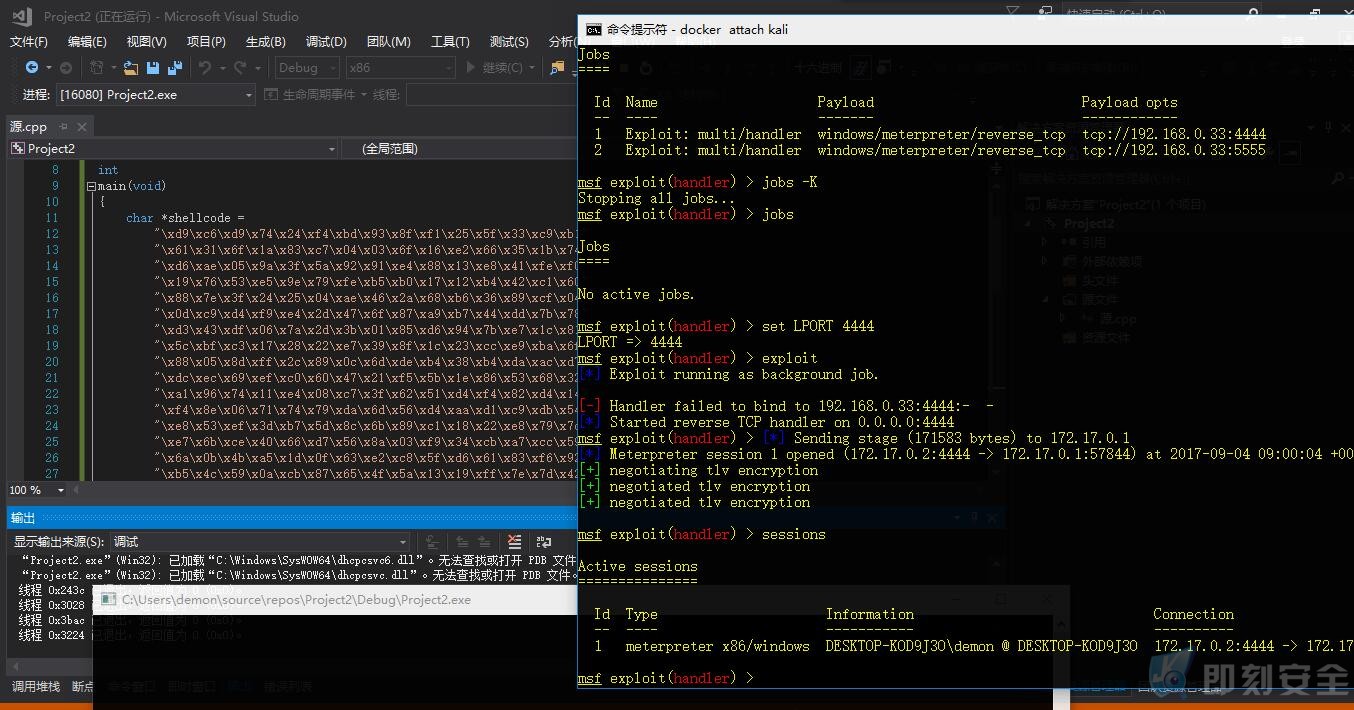Screen dimensions: 1354x710
Task: Click the open file folder icon
Action: click(131, 67)
